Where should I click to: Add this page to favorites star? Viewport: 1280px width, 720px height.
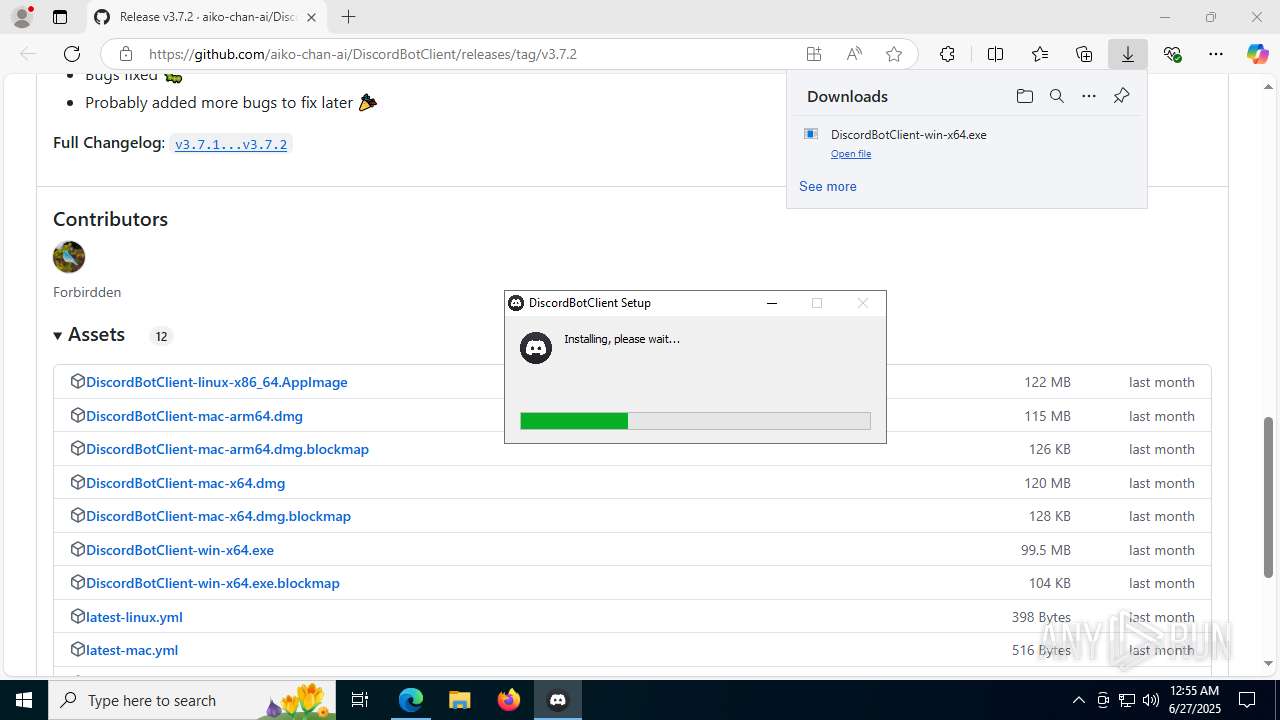[x=894, y=54]
